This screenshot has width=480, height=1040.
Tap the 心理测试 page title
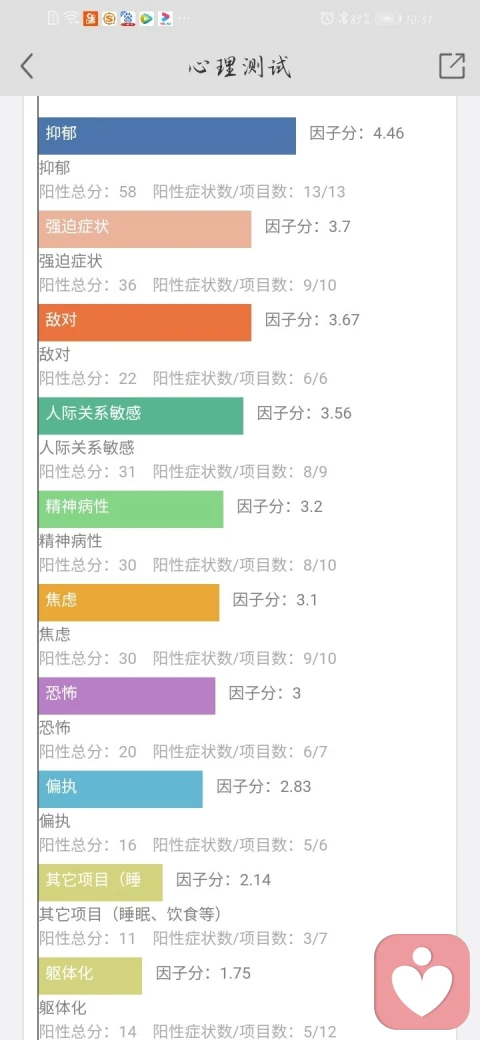(240, 66)
